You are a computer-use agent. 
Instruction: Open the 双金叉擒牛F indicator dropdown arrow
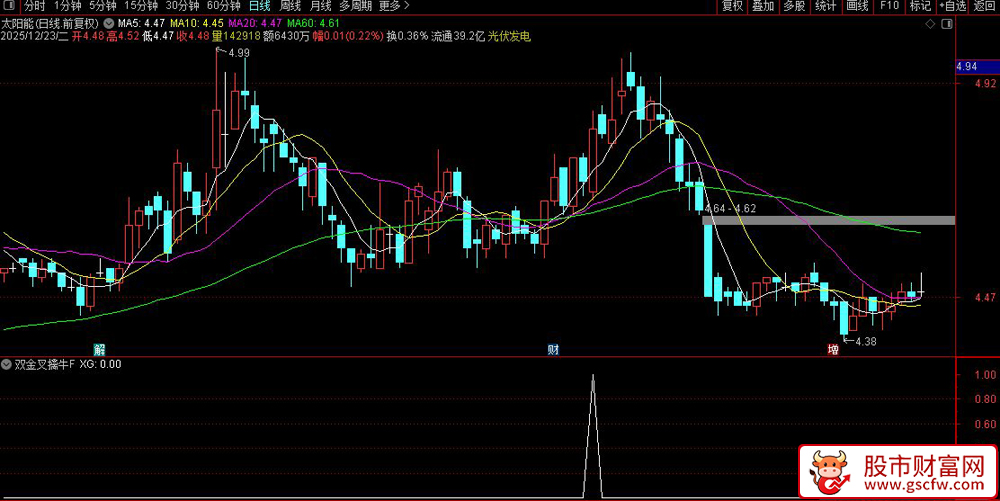pos(6,365)
